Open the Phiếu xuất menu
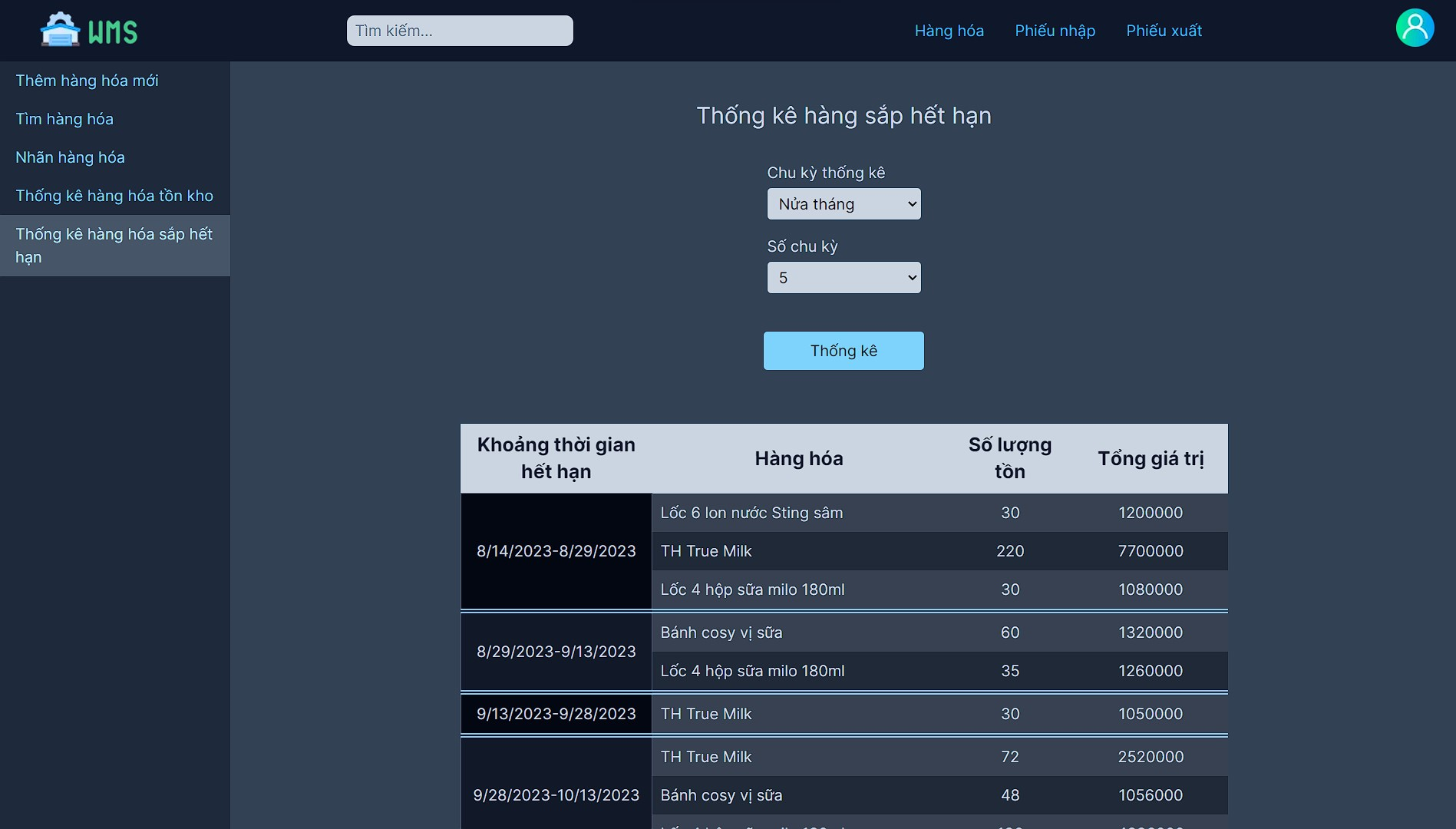Viewport: 1456px width, 829px height. pos(1164,31)
